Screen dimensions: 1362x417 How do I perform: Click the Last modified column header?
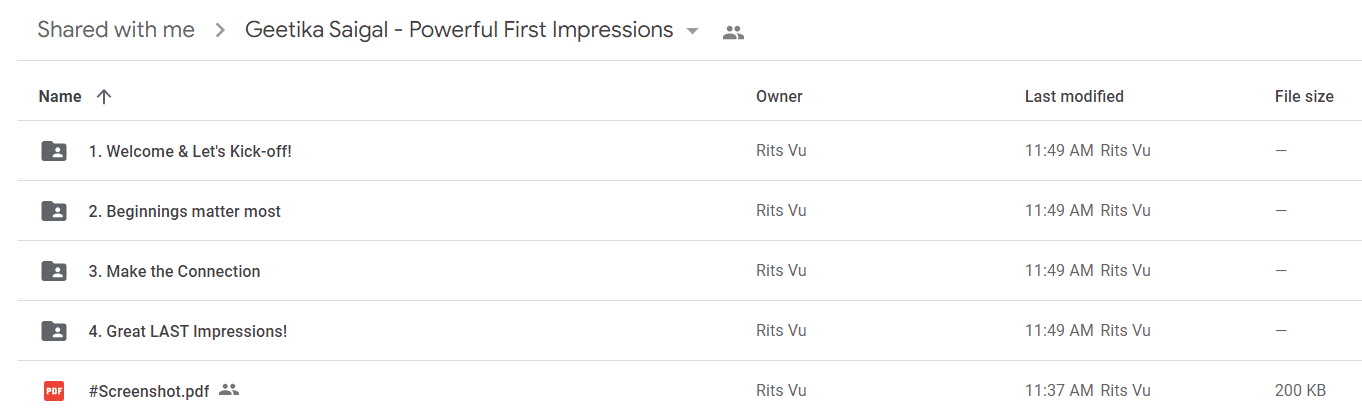[x=1074, y=97]
